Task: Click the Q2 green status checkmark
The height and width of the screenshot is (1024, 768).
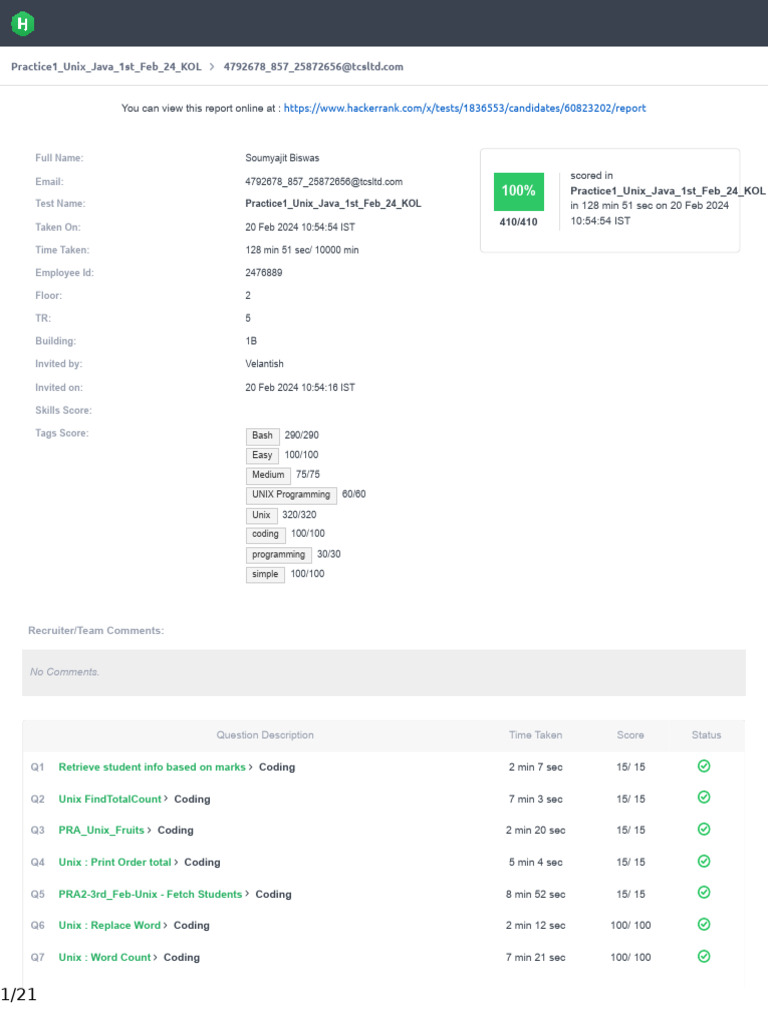Action: (704, 798)
